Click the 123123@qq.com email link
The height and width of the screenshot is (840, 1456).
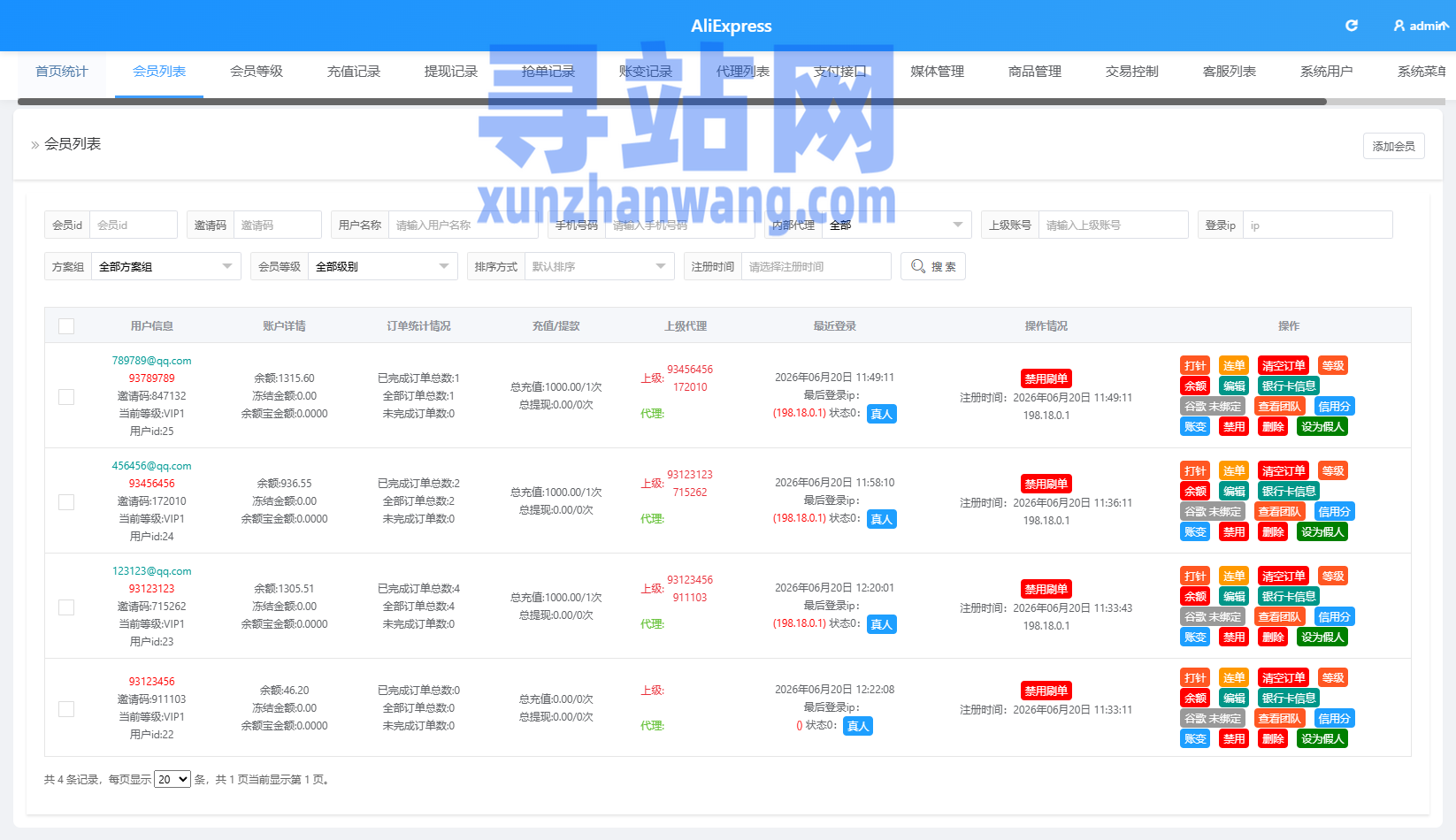coord(151,571)
